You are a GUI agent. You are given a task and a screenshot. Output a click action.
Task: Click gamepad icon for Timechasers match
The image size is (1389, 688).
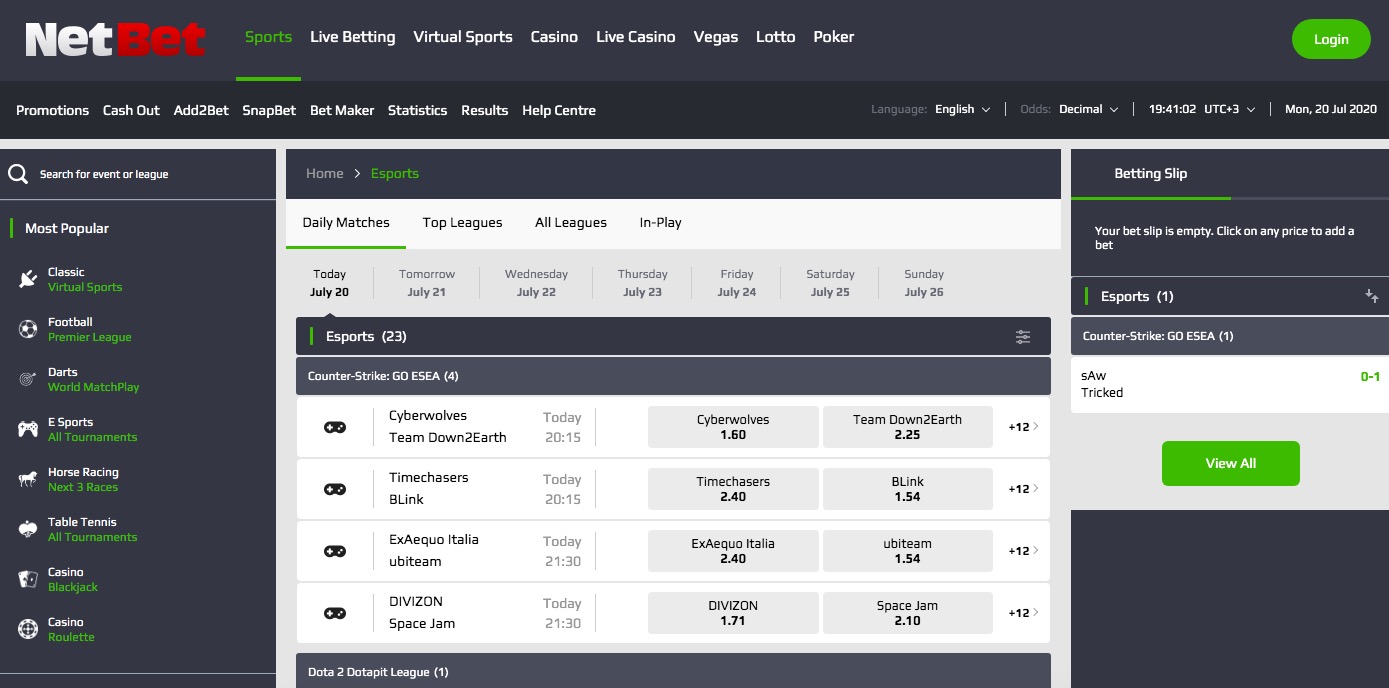tap(335, 489)
